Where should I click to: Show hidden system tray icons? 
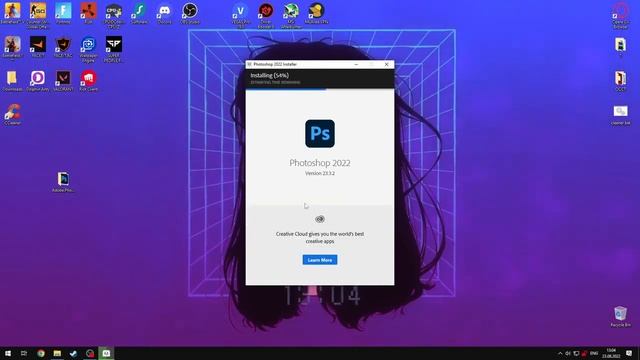[x=560, y=353]
